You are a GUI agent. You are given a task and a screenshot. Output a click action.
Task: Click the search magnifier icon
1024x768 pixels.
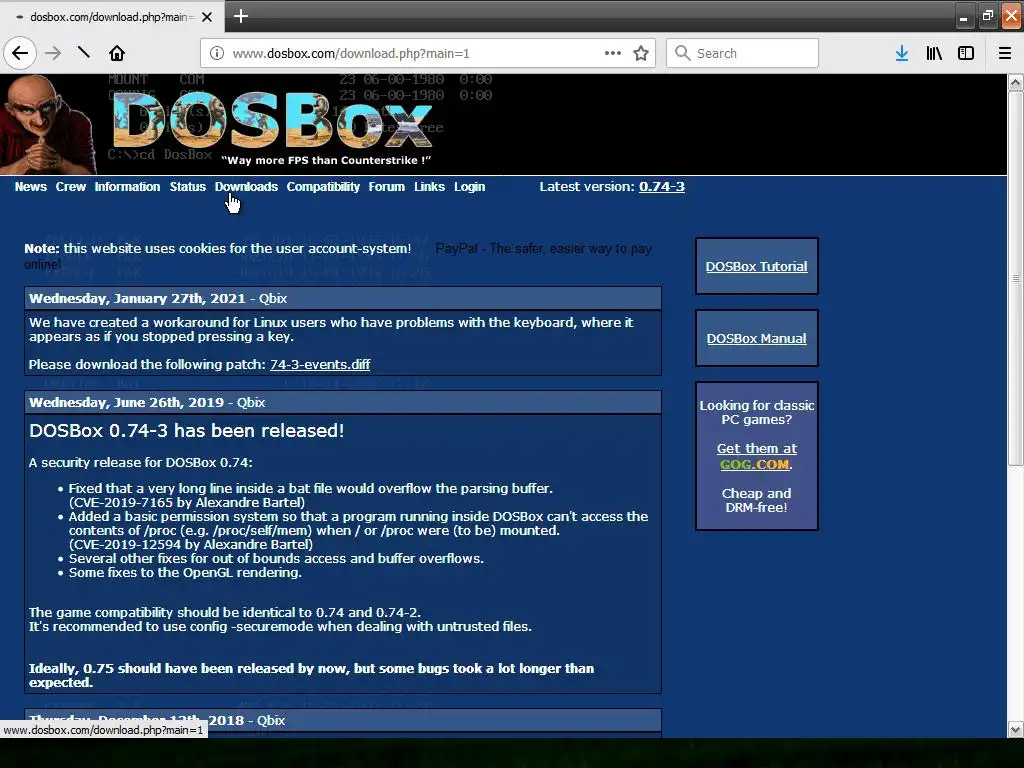(682, 53)
